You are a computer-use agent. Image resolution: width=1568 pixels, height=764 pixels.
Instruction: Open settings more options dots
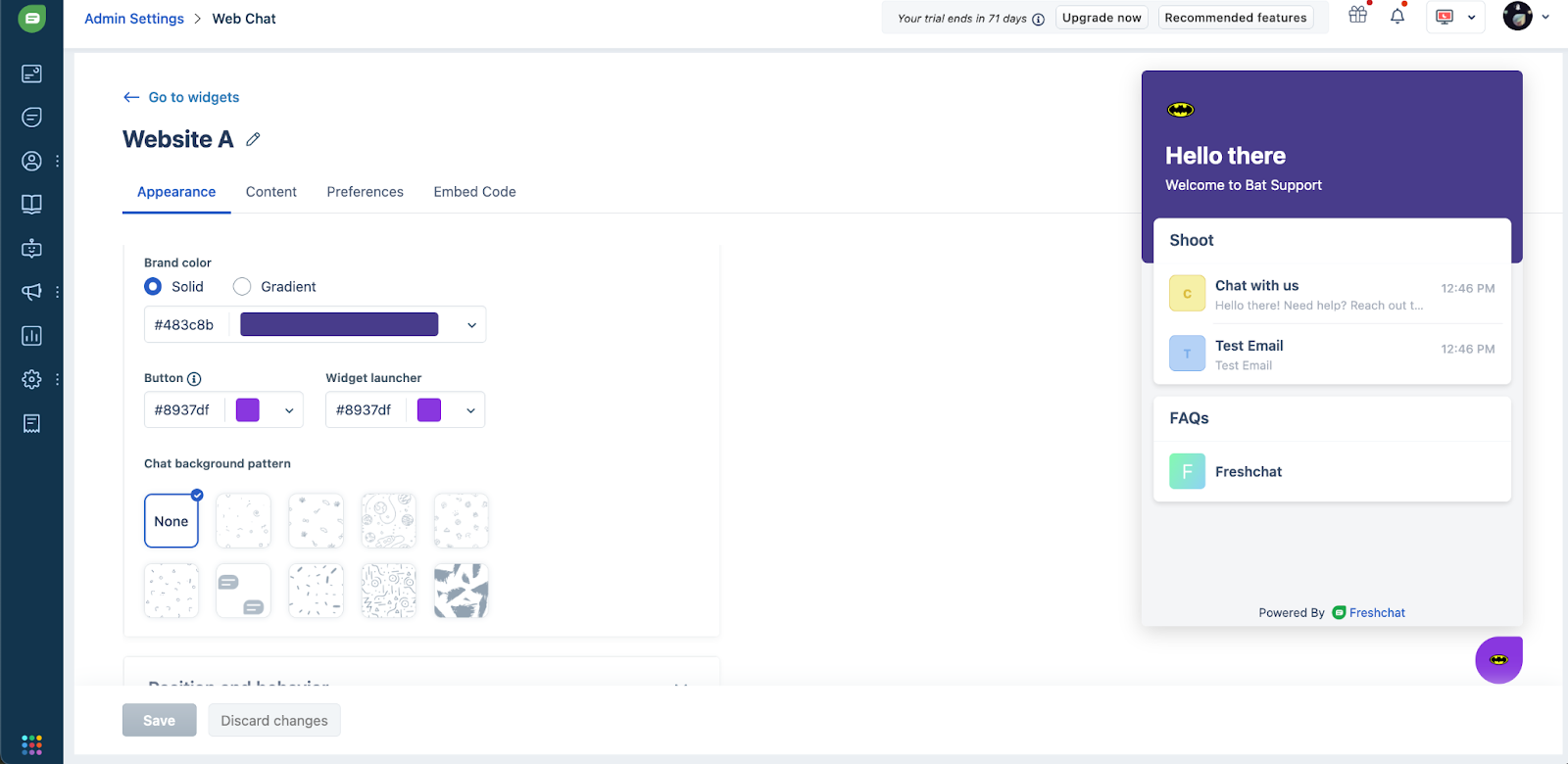(58, 379)
